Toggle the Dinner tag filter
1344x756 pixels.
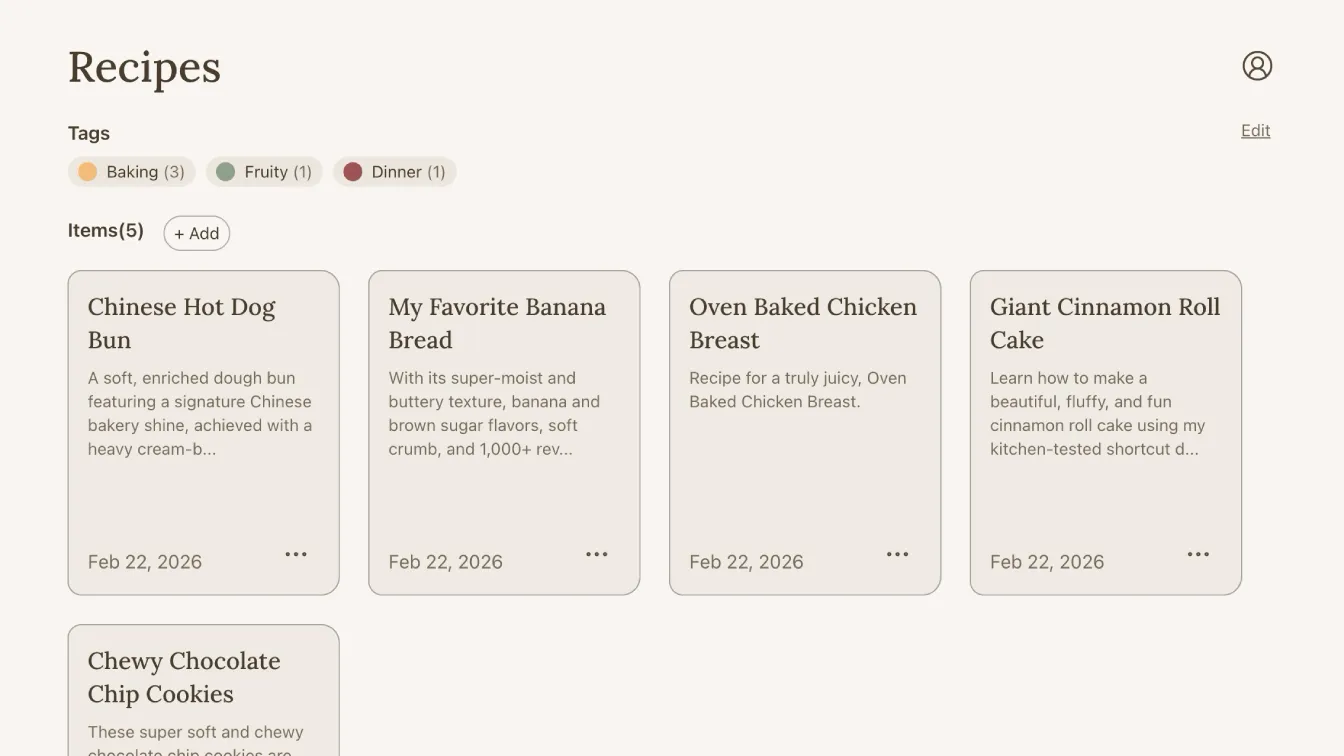coord(394,171)
